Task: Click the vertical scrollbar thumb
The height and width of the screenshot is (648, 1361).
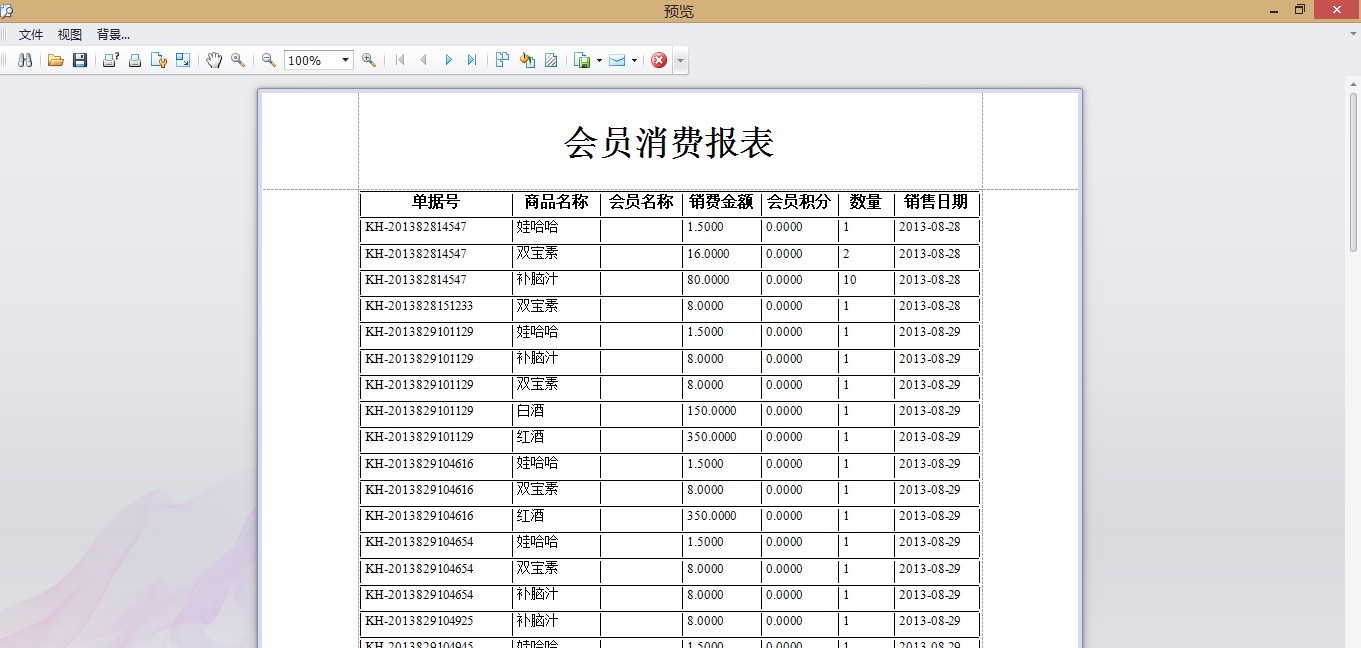Action: coord(1355,172)
